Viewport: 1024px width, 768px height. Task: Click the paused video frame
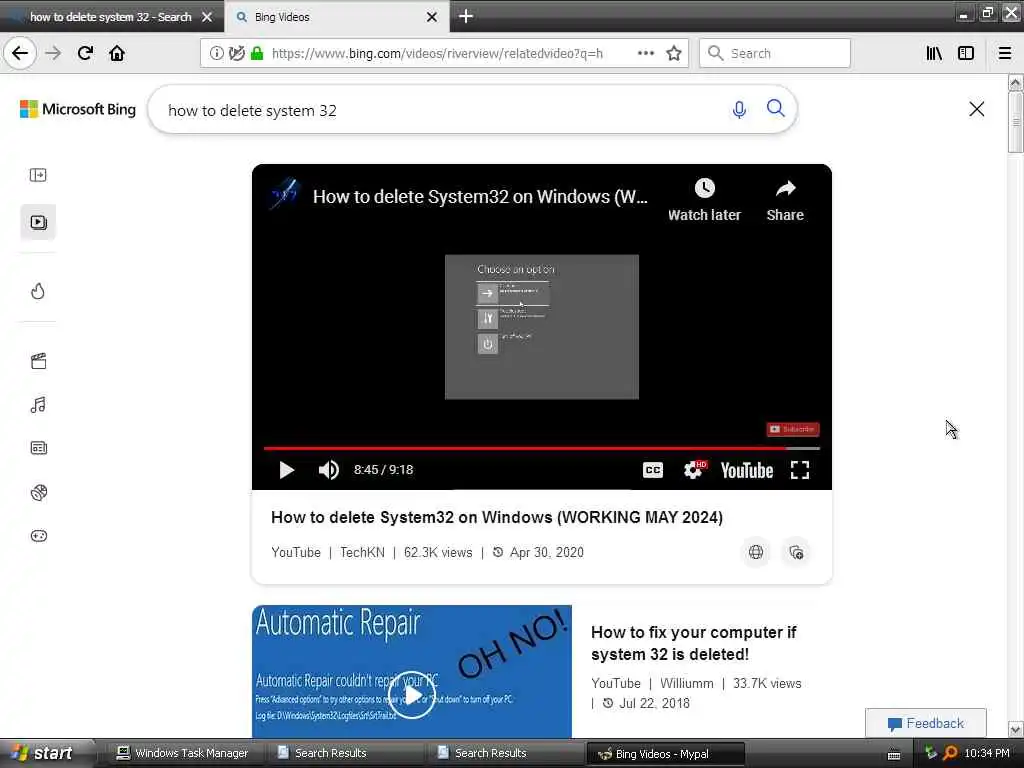(541, 327)
